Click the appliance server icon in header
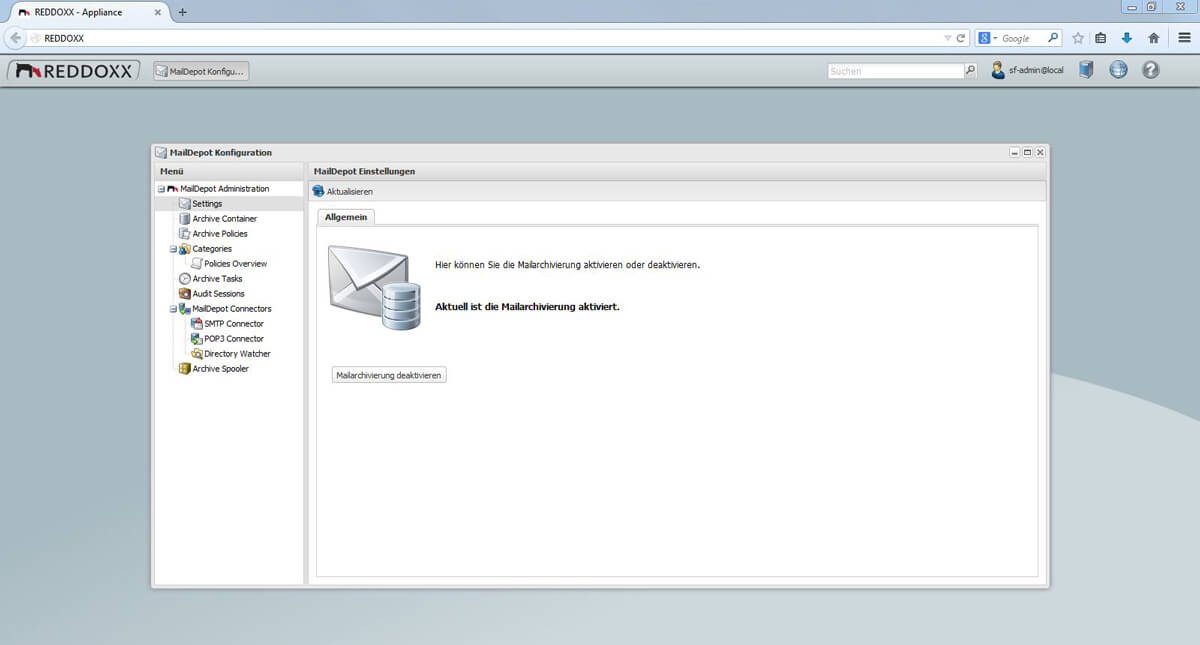Viewport: 1200px width, 645px height. (1087, 70)
